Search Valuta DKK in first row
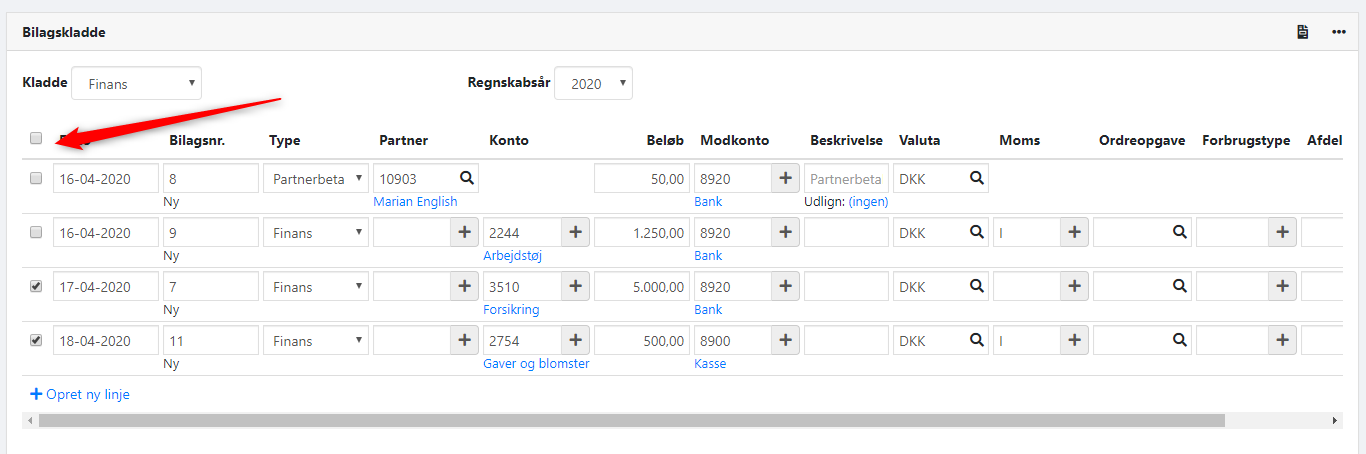The image size is (1366, 454). click(x=976, y=178)
